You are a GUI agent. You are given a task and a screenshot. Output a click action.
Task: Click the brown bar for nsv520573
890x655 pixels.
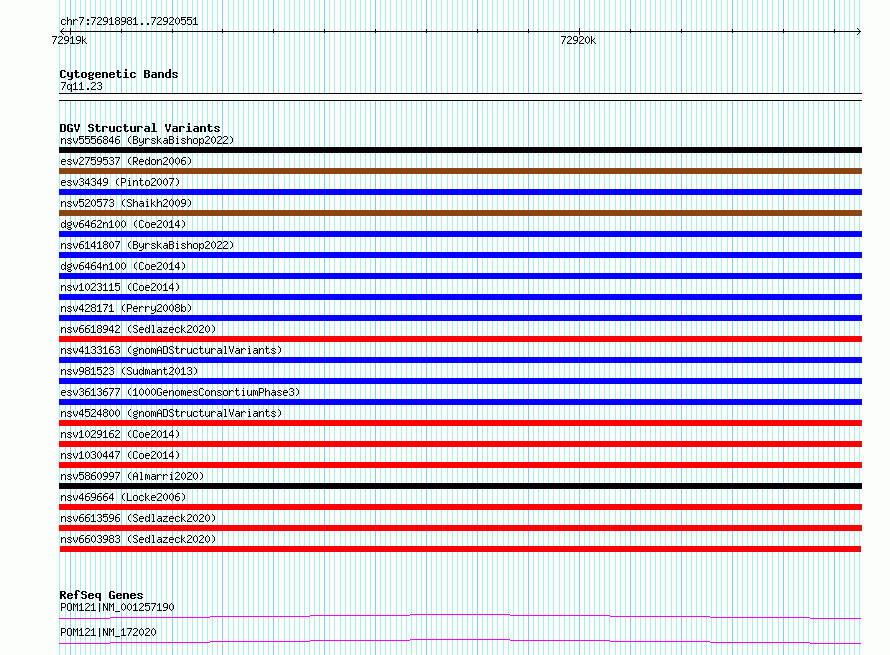pyautogui.click(x=460, y=213)
